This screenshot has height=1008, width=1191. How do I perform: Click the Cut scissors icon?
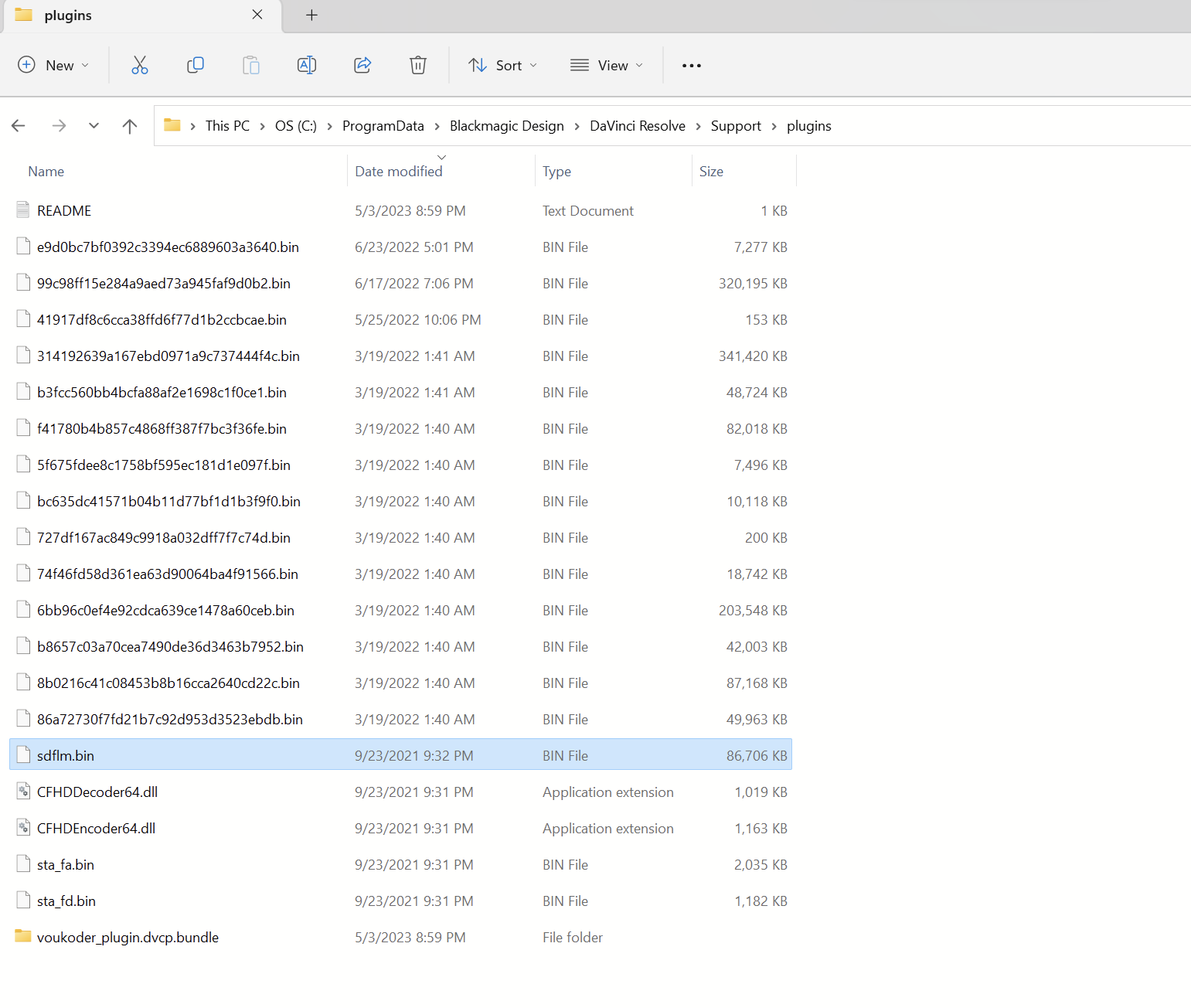tap(140, 66)
